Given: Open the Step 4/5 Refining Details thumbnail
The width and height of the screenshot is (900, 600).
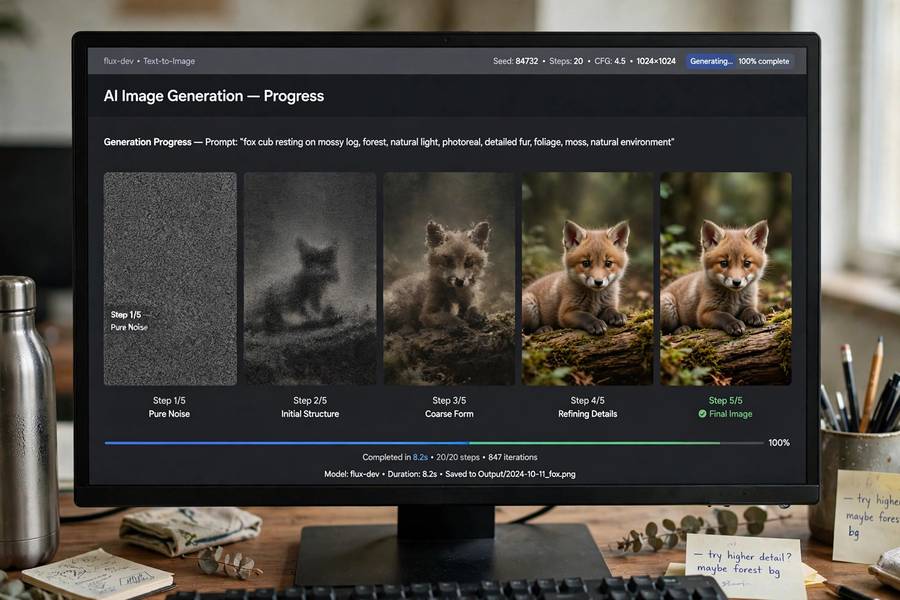Looking at the screenshot, I should (x=587, y=278).
